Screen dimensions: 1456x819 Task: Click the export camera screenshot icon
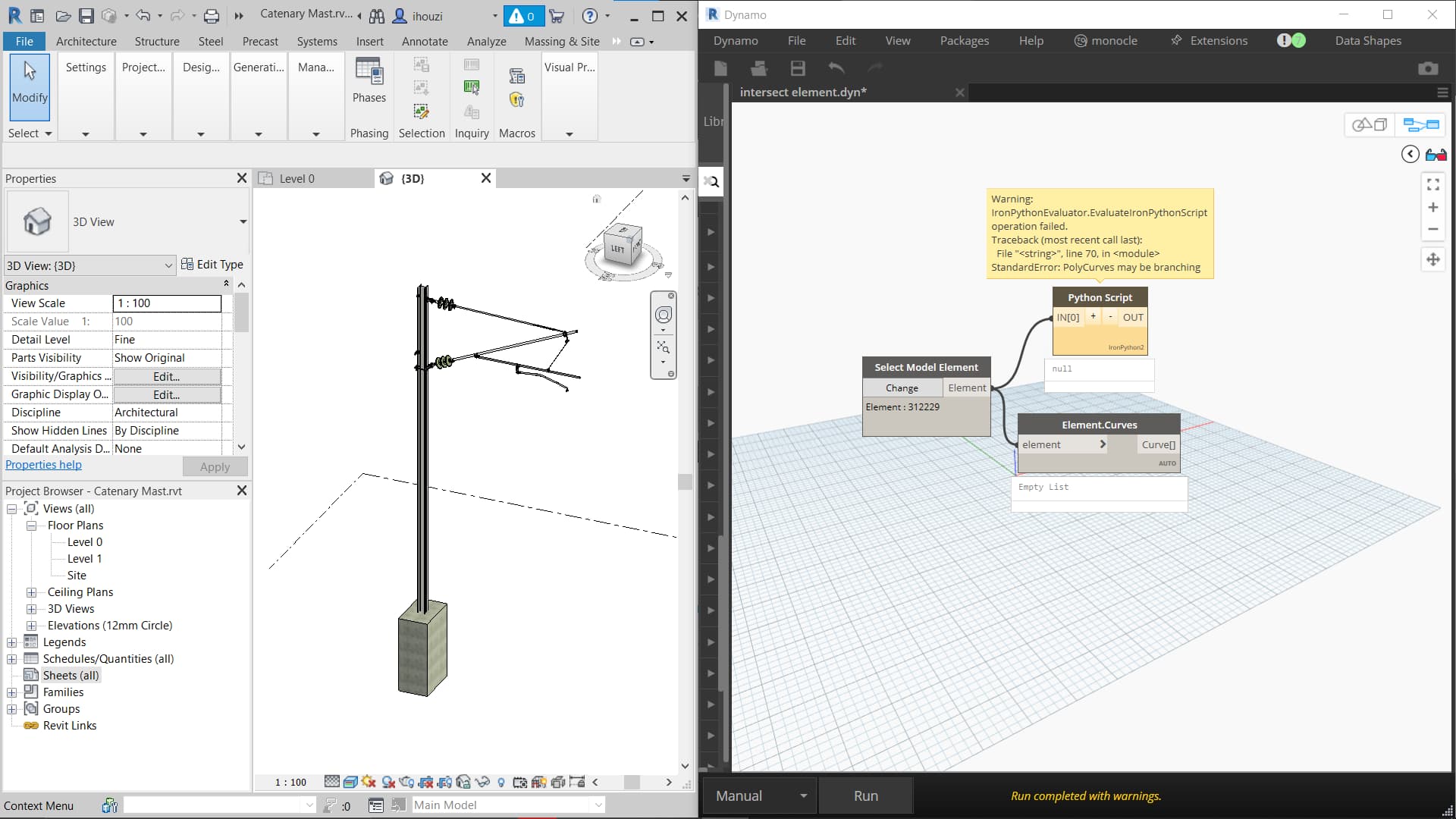pyautogui.click(x=1428, y=68)
